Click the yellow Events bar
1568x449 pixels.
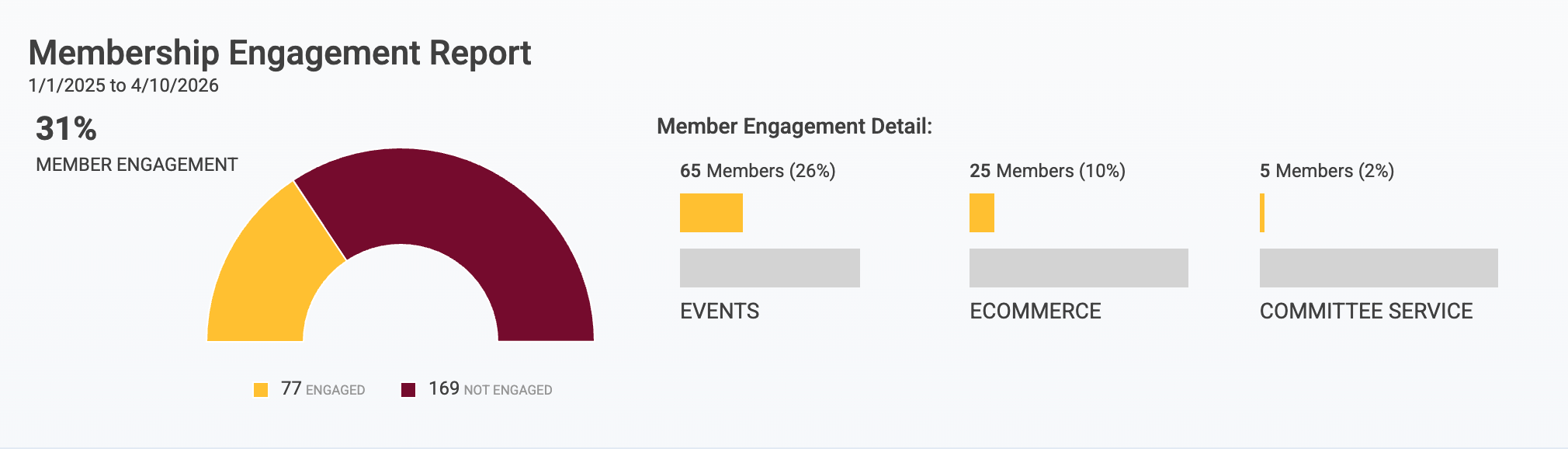tap(711, 213)
